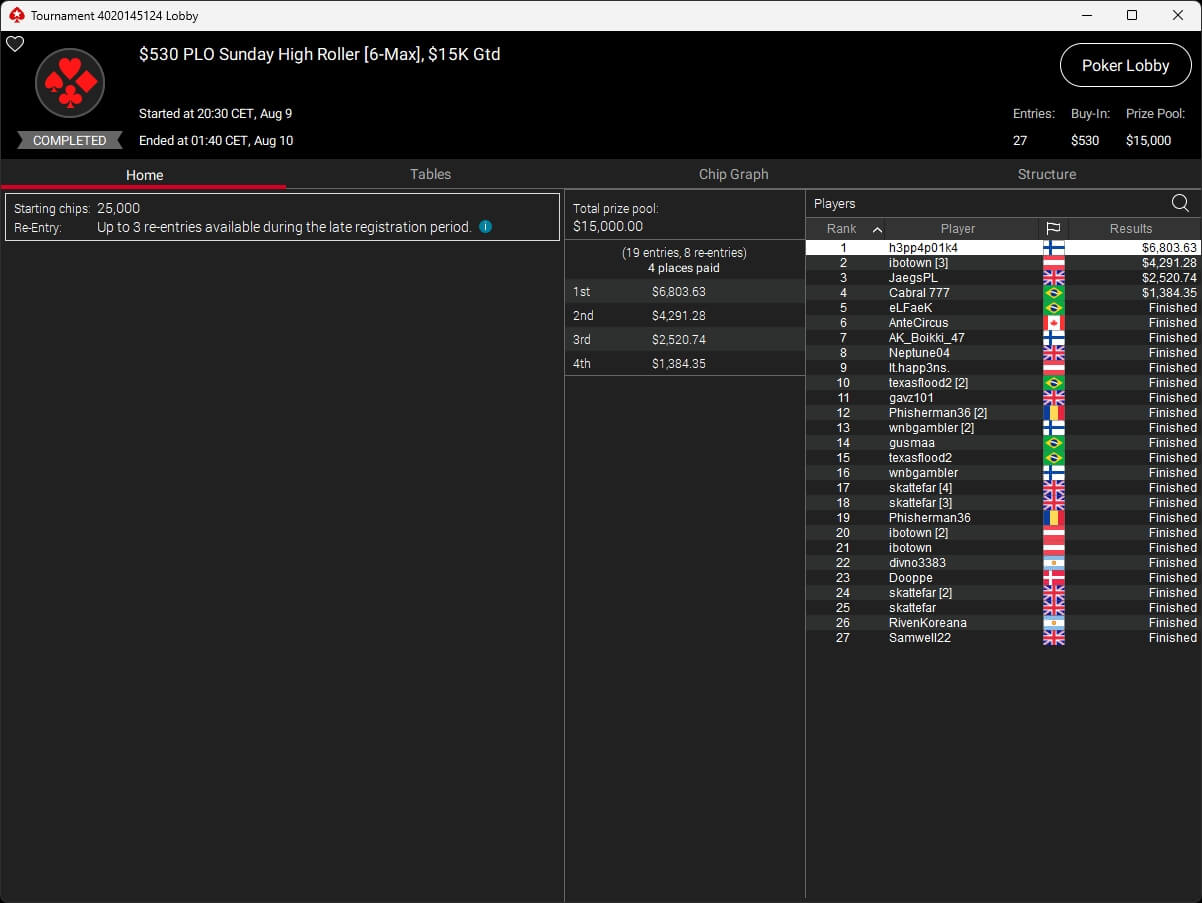Click the Finished result for eLFaeK
1202x903 pixels.
click(x=1173, y=308)
